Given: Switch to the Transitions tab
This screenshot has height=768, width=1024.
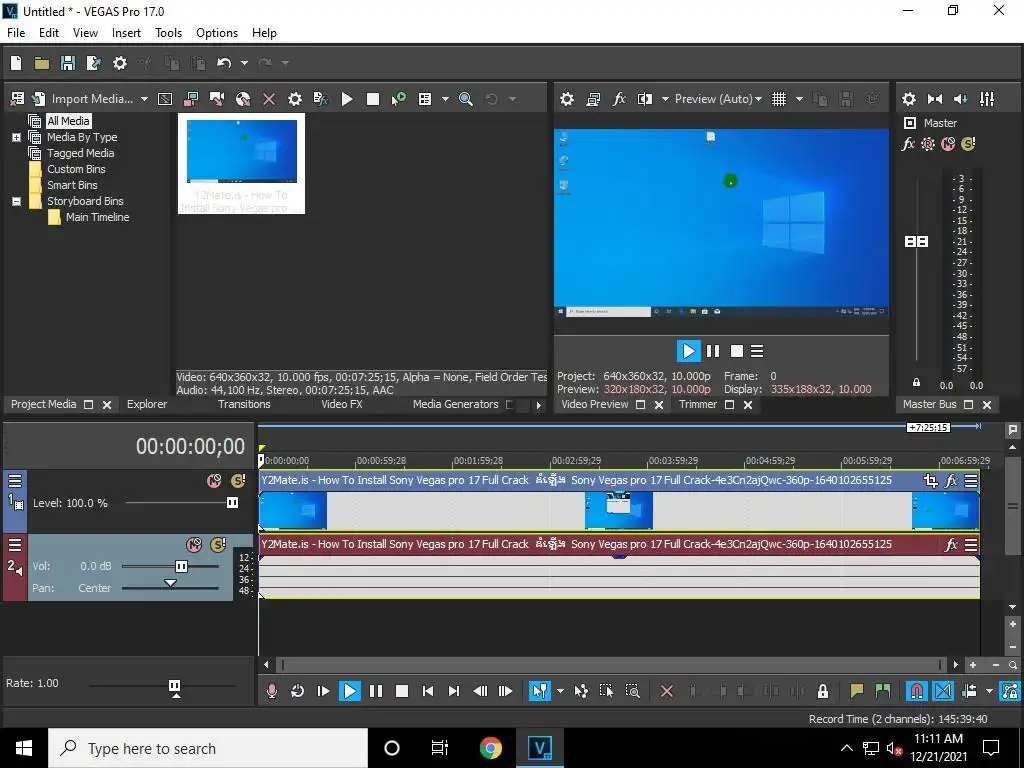Looking at the screenshot, I should (x=244, y=404).
